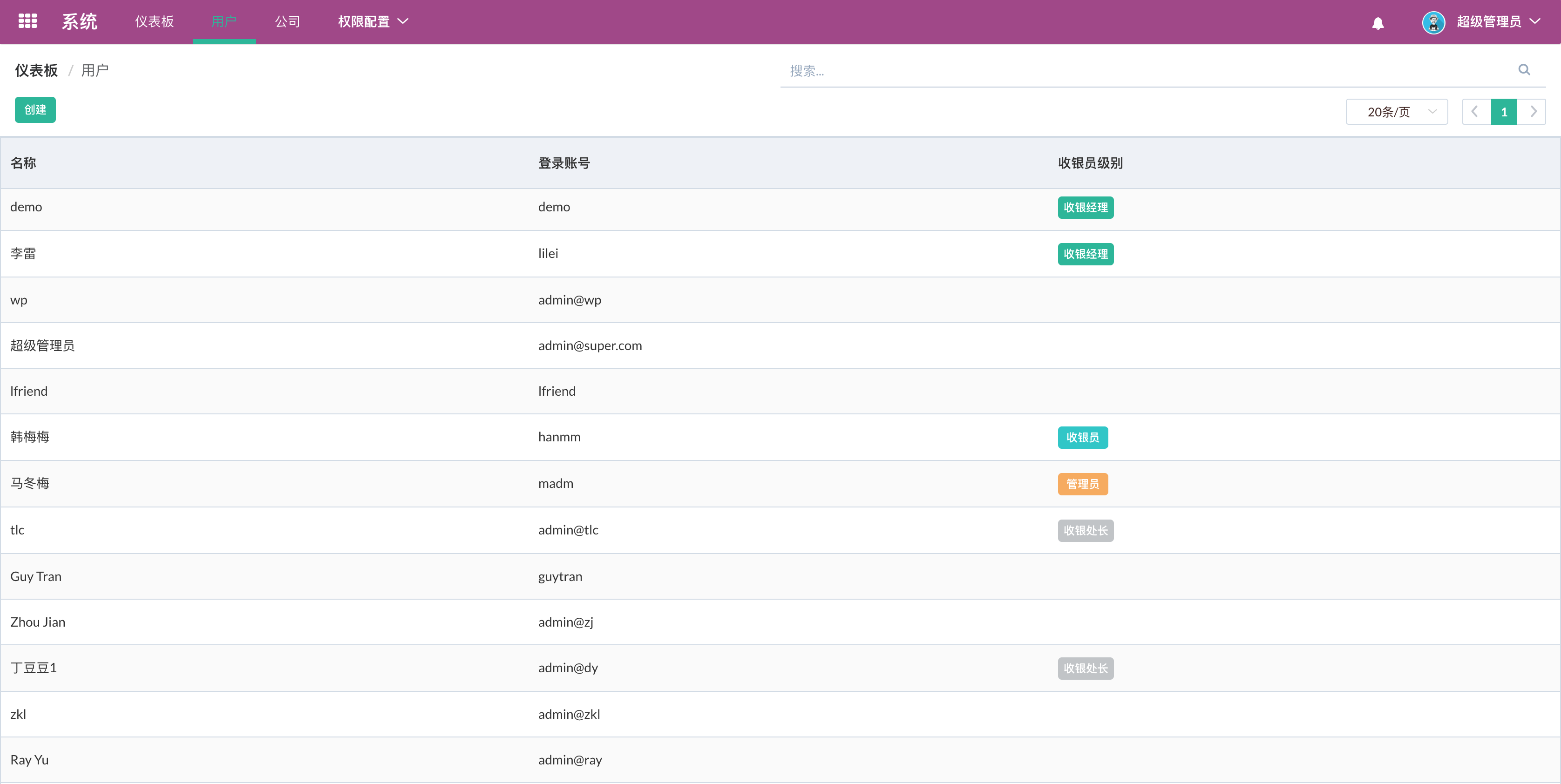Open the tlc user row

coord(780,530)
